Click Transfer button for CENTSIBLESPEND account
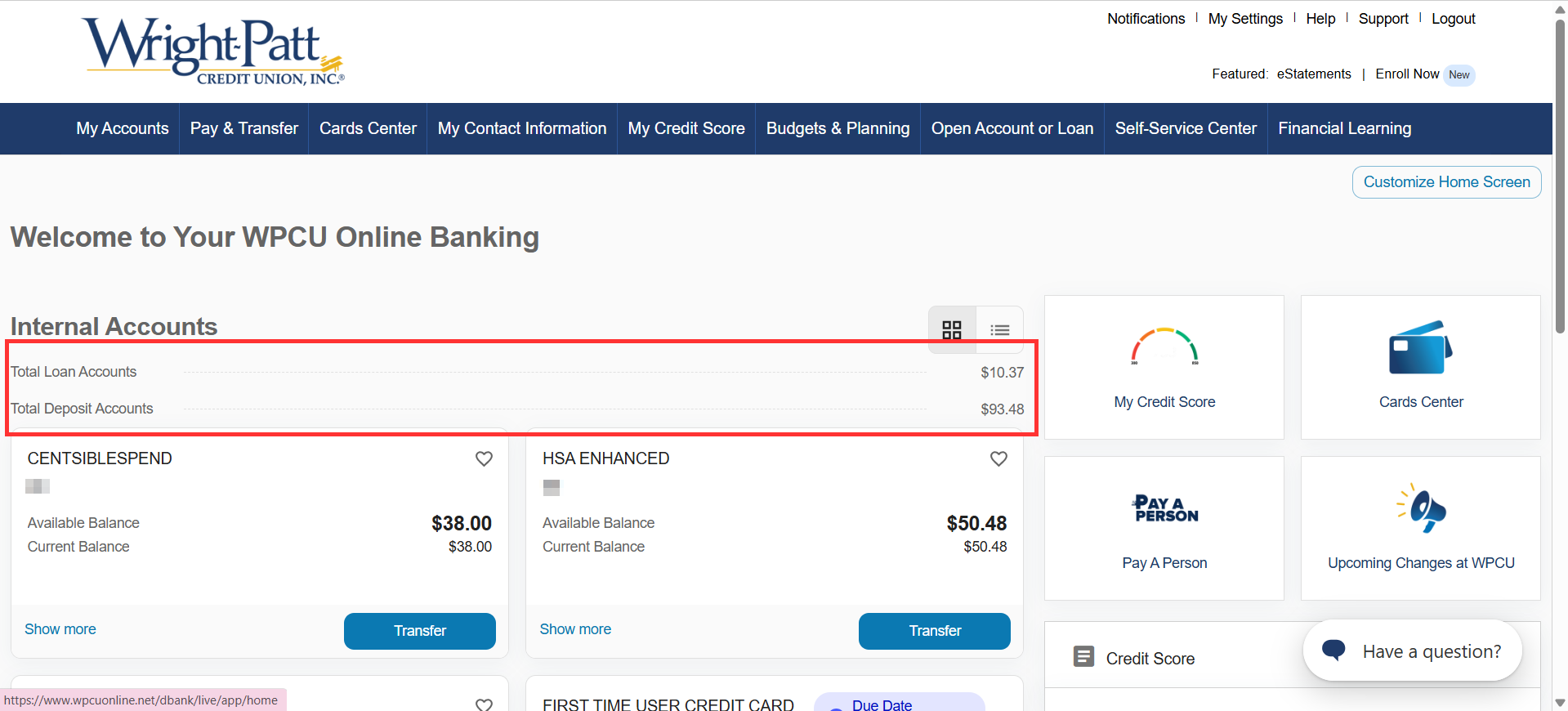The width and height of the screenshot is (1568, 711). (x=419, y=631)
